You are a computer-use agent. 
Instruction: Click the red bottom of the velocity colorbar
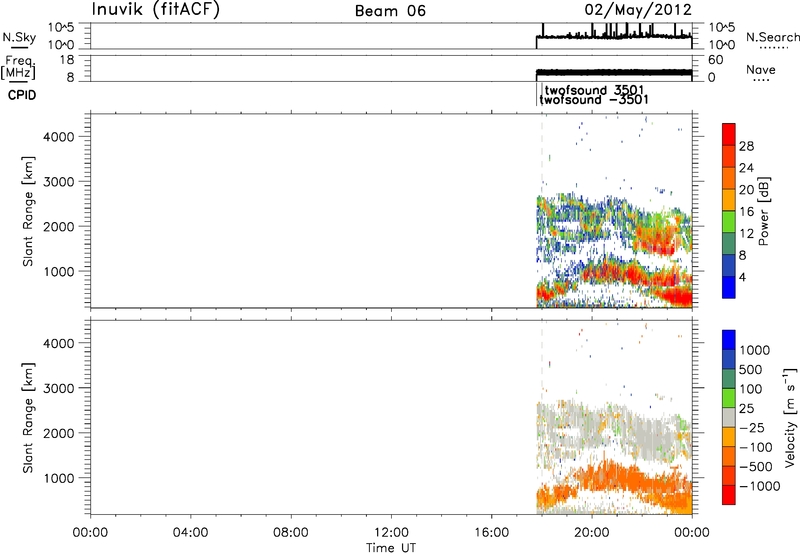(729, 495)
